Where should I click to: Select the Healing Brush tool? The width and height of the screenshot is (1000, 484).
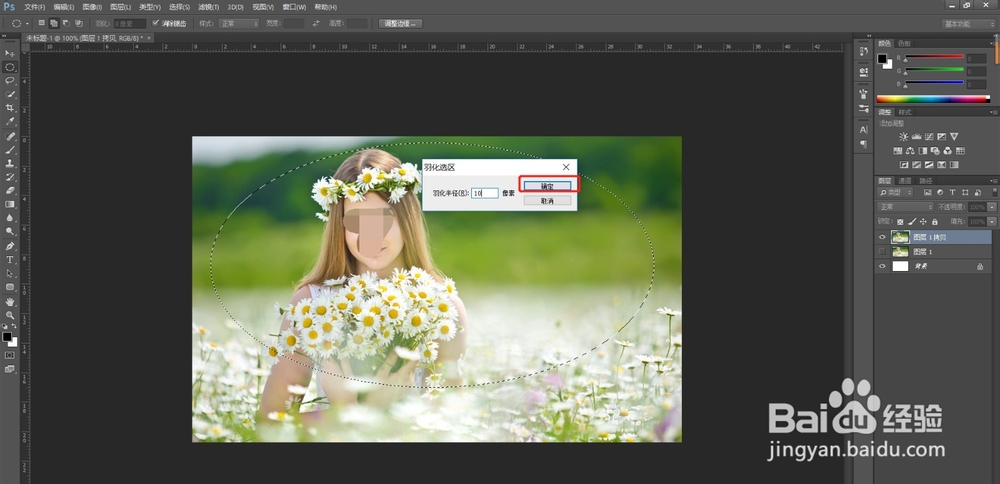[10, 136]
